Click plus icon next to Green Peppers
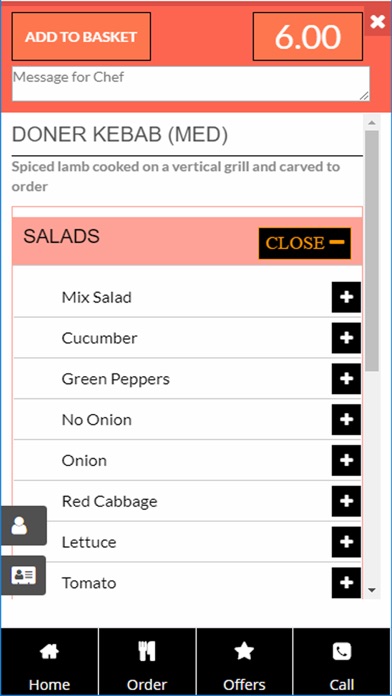 point(346,379)
